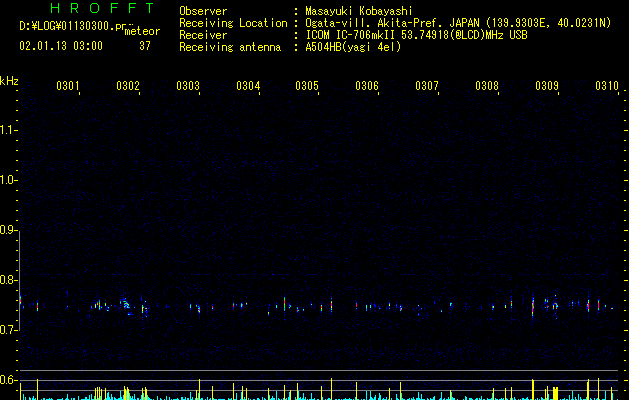Click the 0309 time marker
629x400 pixels.
point(547,85)
